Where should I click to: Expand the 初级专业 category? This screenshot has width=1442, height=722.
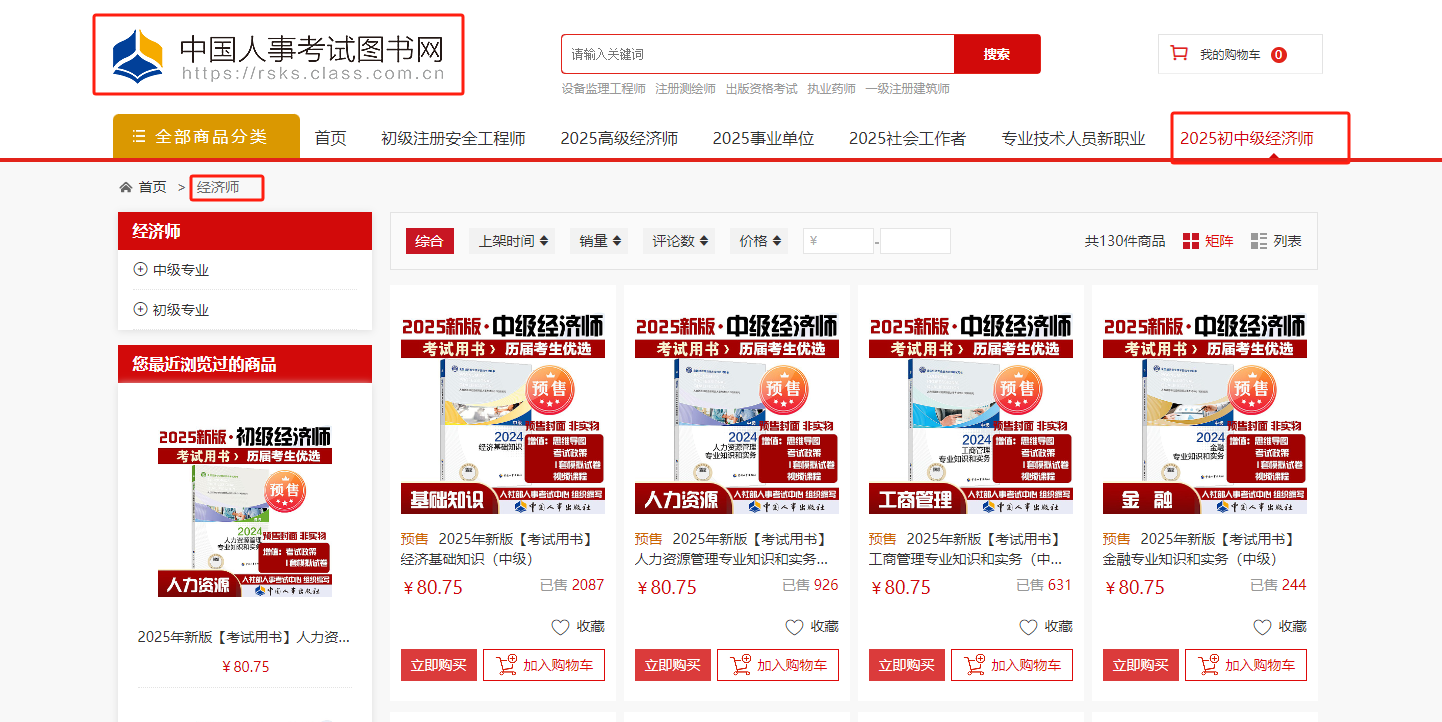click(140, 310)
